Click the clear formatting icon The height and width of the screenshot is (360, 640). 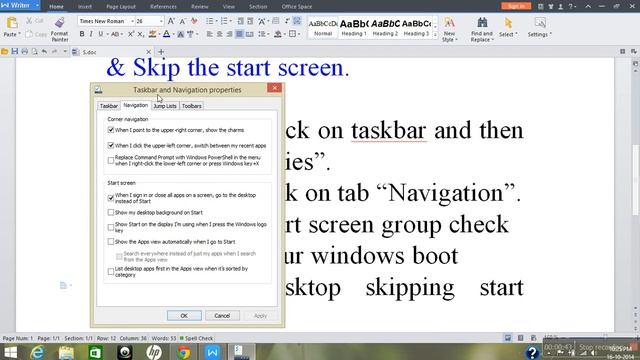click(194, 21)
